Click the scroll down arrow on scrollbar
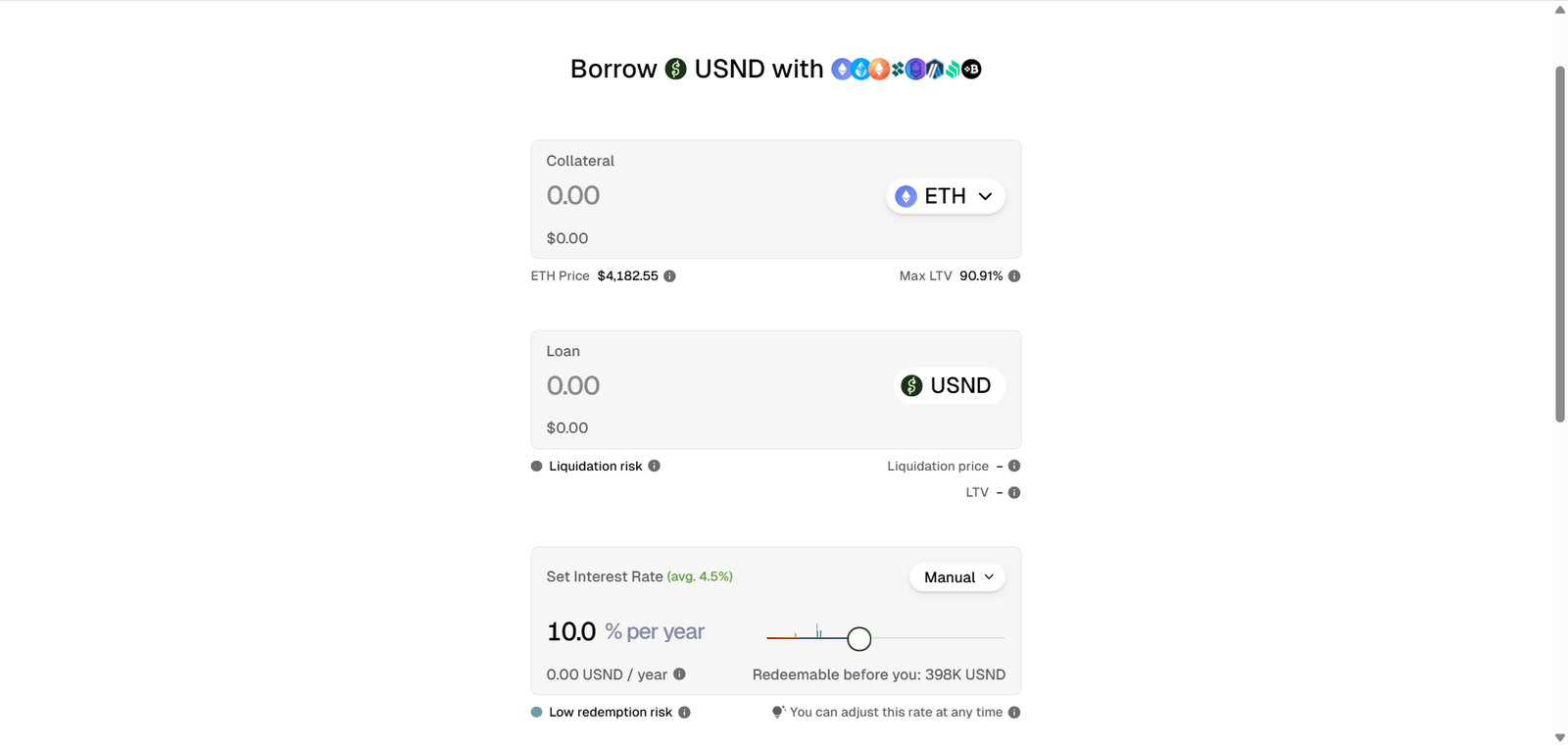1568x745 pixels. [1559, 737]
